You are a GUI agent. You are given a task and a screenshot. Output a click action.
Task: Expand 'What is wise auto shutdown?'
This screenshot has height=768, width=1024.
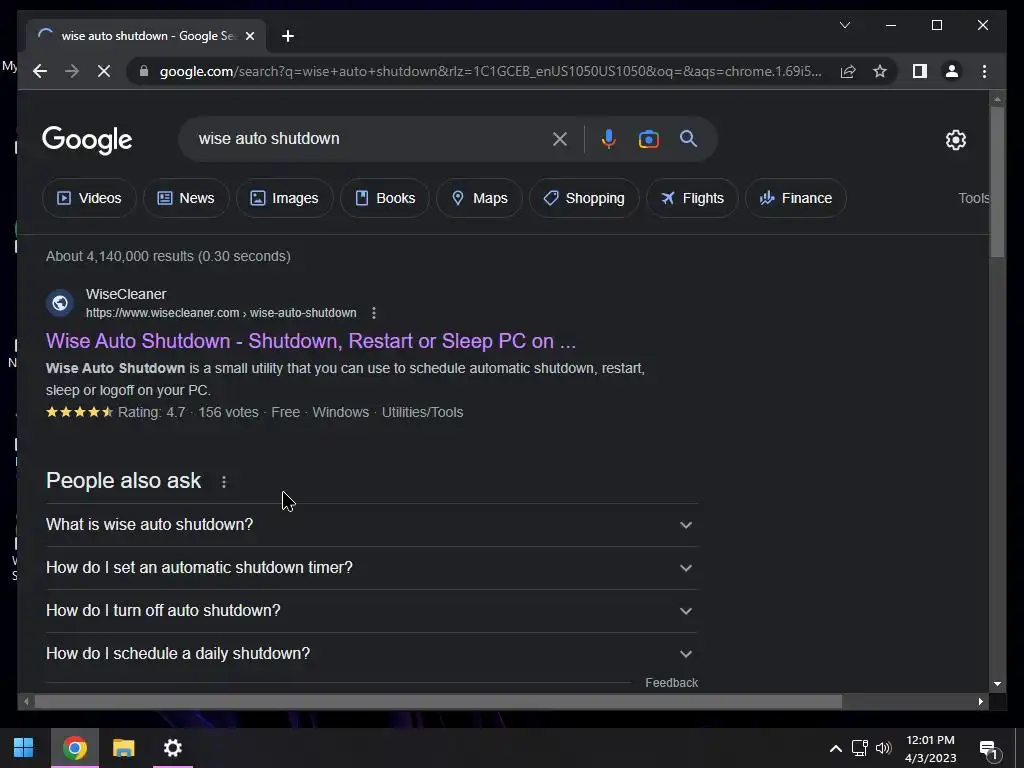point(372,524)
